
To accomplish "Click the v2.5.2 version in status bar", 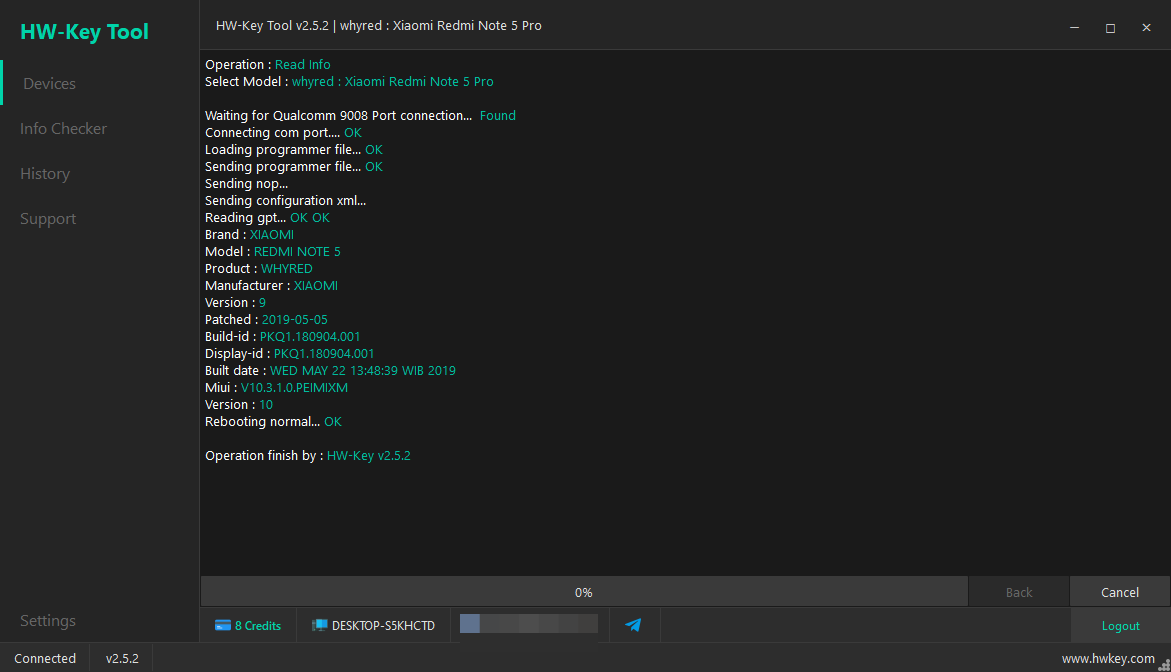I will 122,659.
